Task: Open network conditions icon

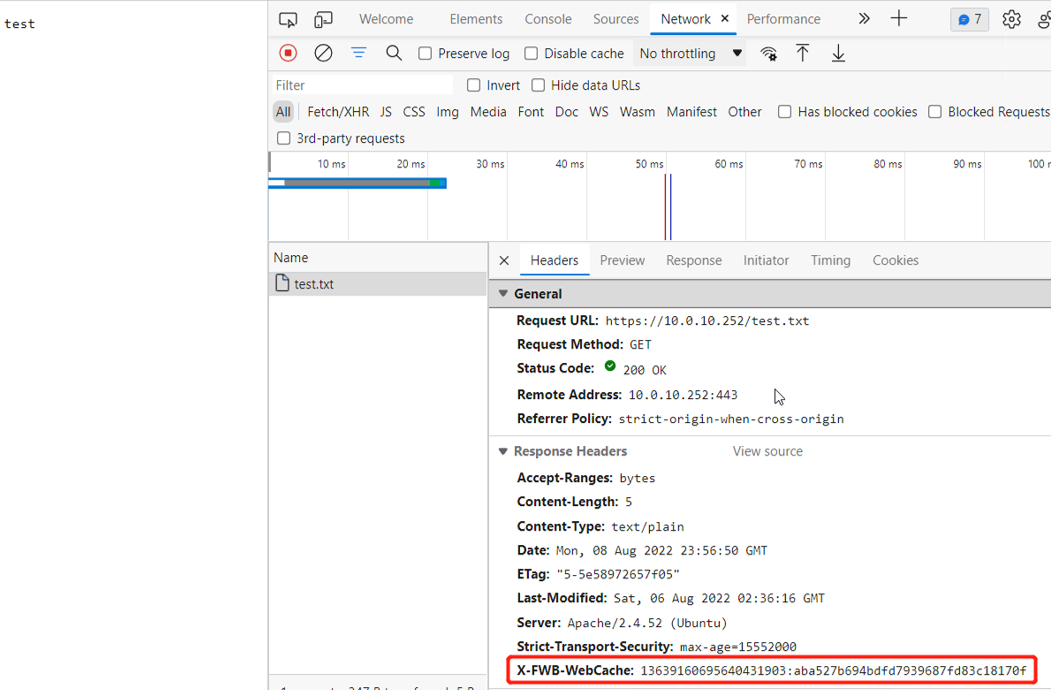Action: coord(768,53)
